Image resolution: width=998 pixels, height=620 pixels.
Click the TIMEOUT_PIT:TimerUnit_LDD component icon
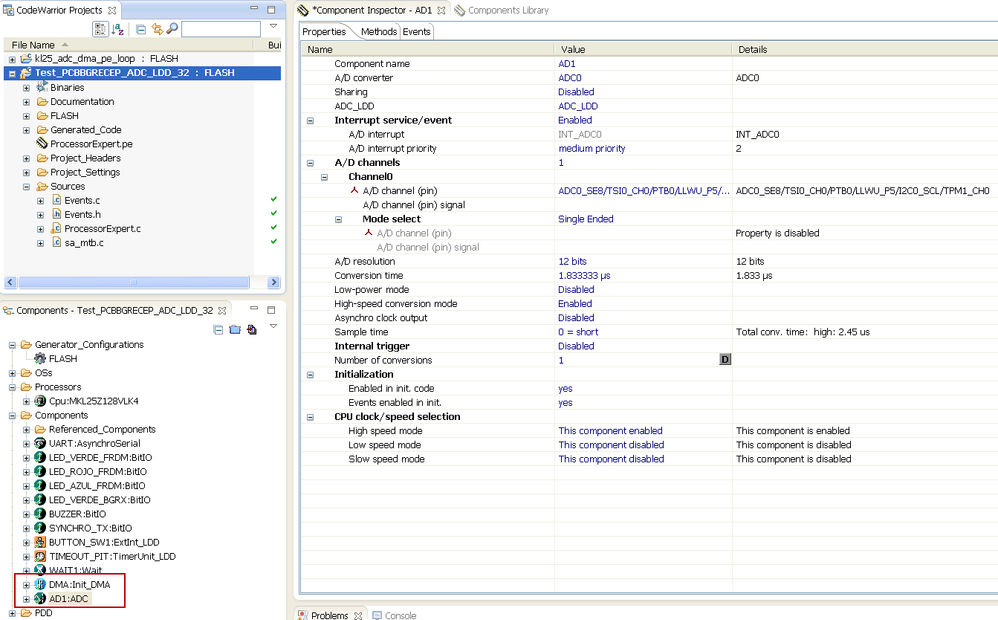coord(40,556)
